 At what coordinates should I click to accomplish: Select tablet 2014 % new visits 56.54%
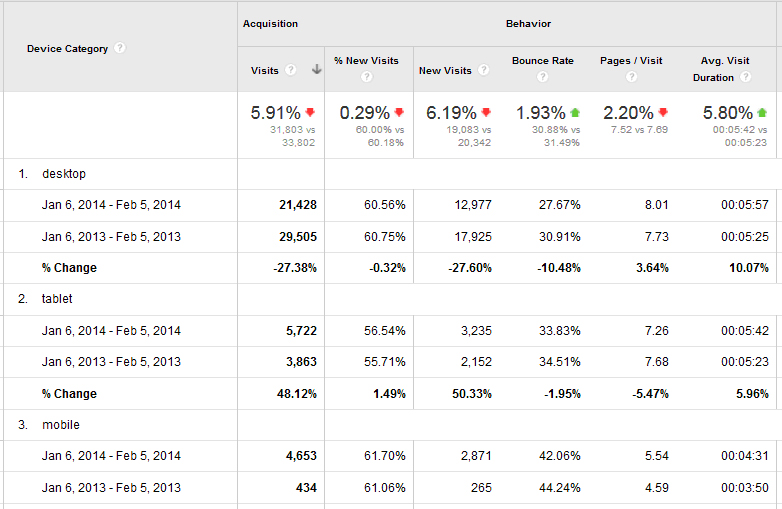385,331
